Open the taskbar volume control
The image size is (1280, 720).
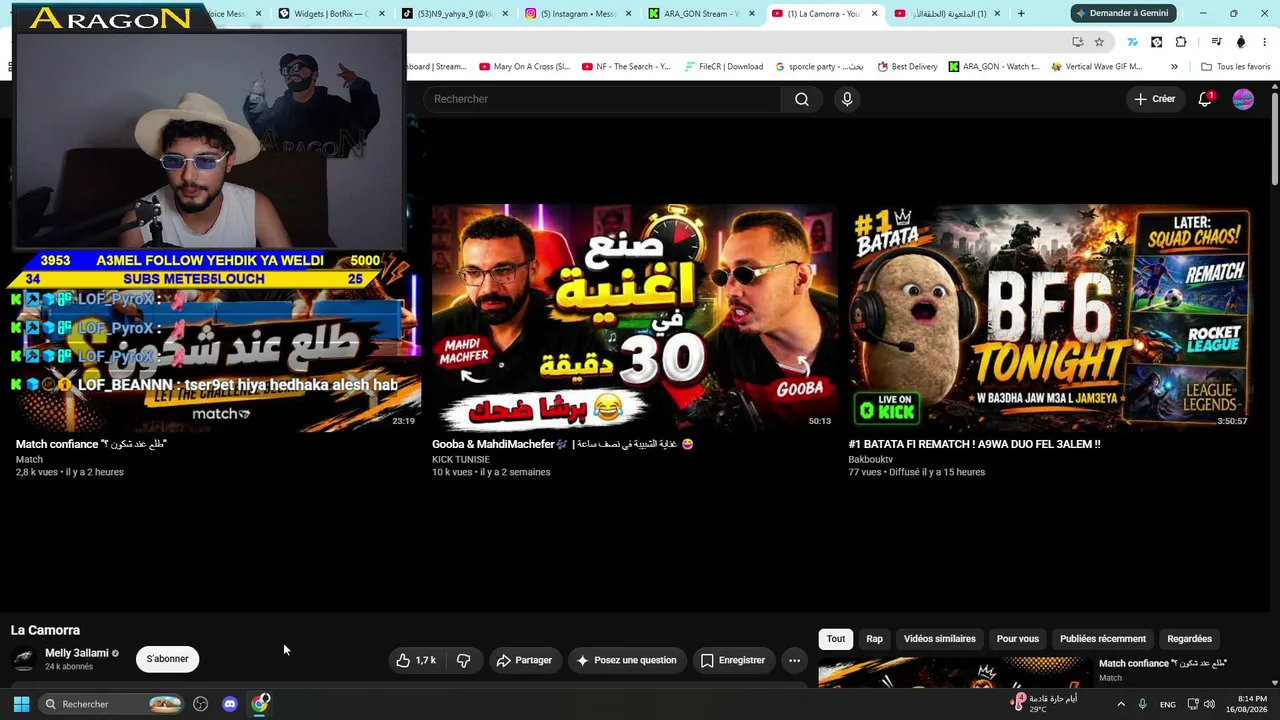pyautogui.click(x=1209, y=704)
